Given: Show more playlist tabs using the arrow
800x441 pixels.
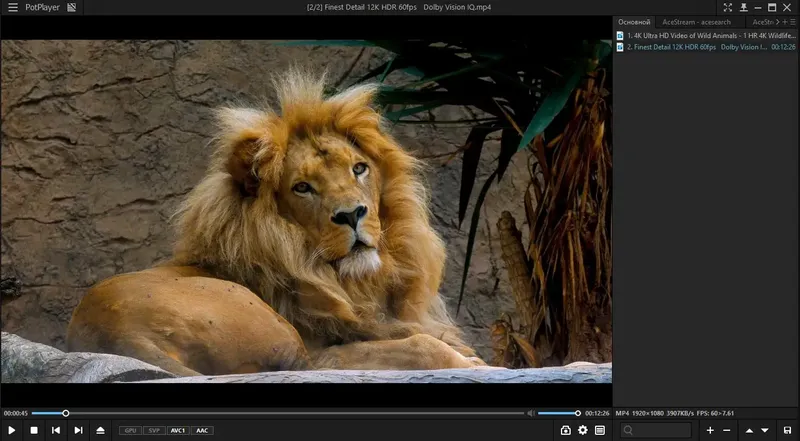Looking at the screenshot, I should (x=778, y=22).
